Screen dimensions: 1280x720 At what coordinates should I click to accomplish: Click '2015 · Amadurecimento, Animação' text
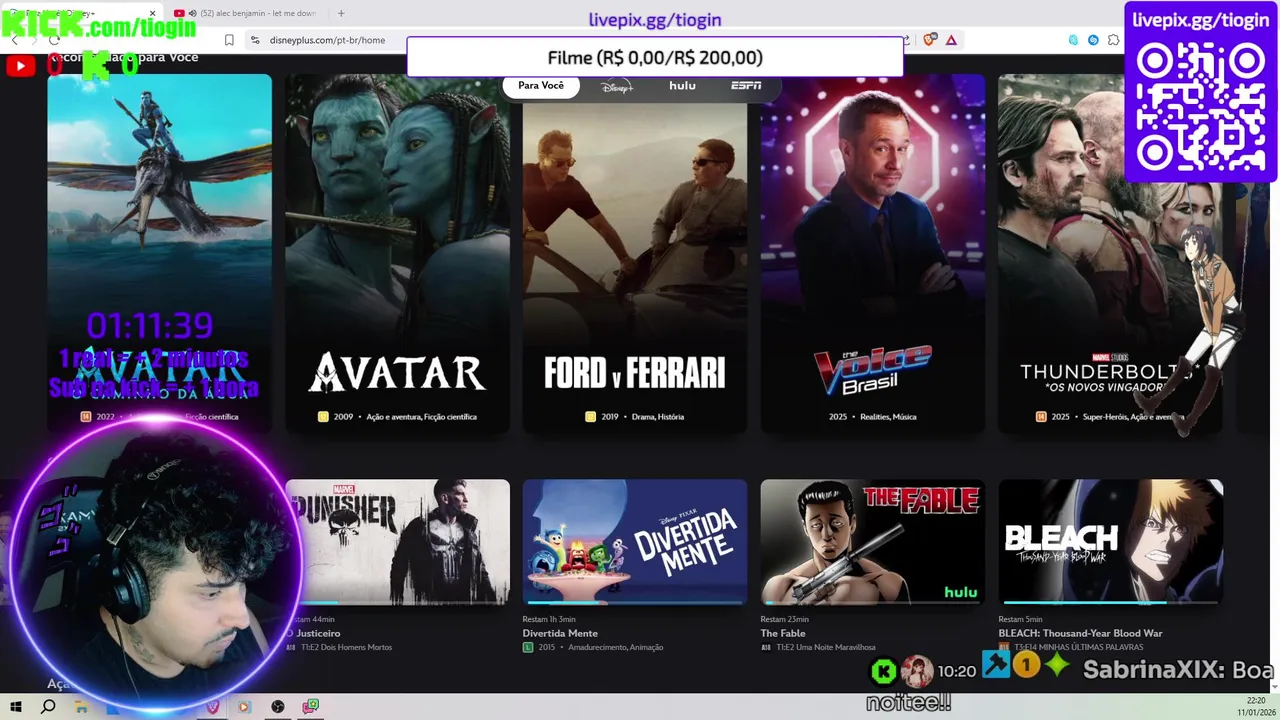601,647
